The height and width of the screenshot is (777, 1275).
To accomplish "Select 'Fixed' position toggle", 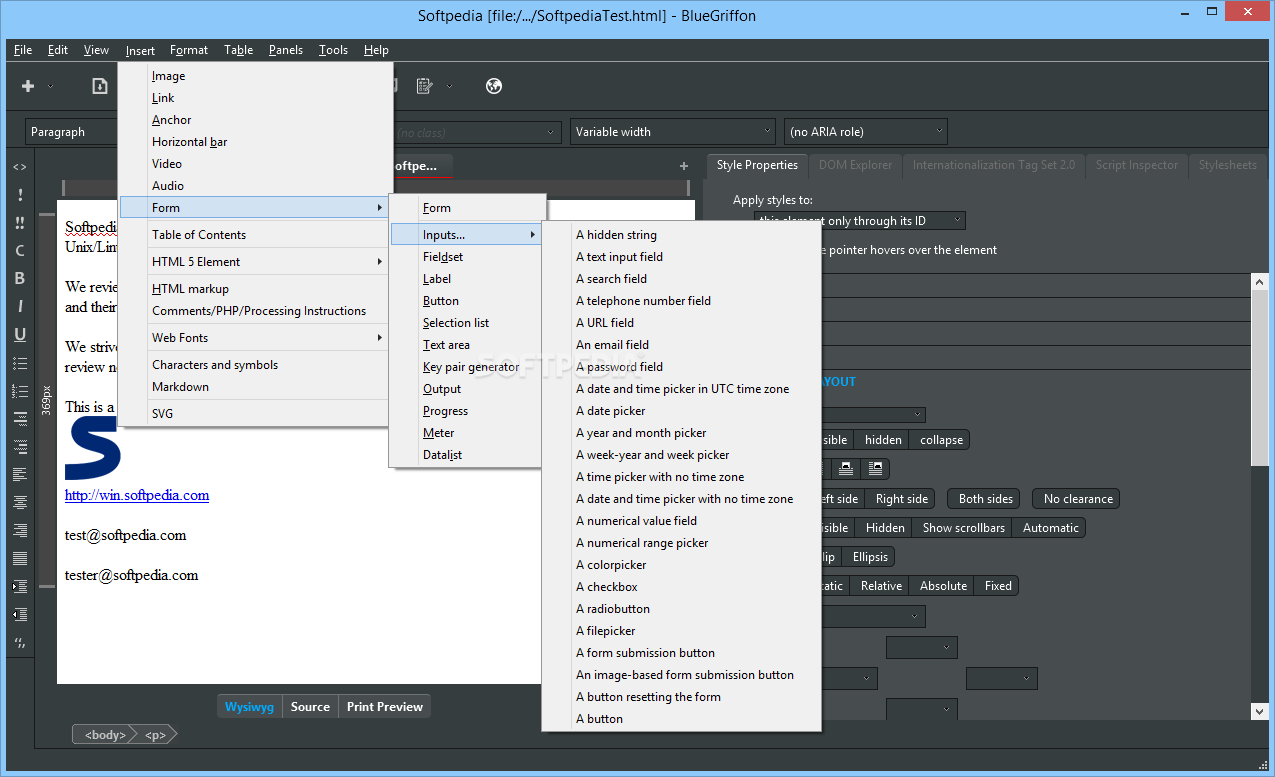I will (x=998, y=586).
